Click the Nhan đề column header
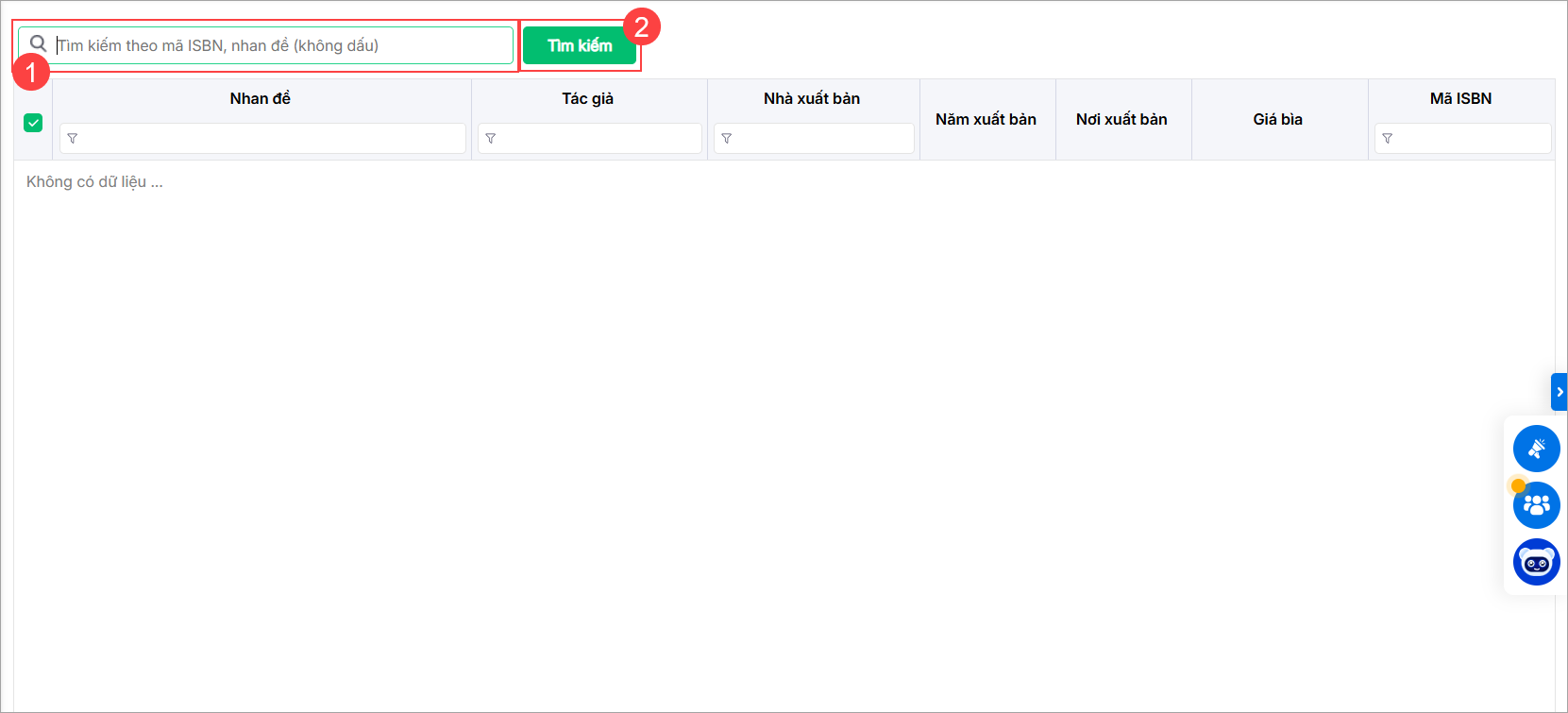Image resolution: width=1568 pixels, height=713 pixels. tap(261, 98)
